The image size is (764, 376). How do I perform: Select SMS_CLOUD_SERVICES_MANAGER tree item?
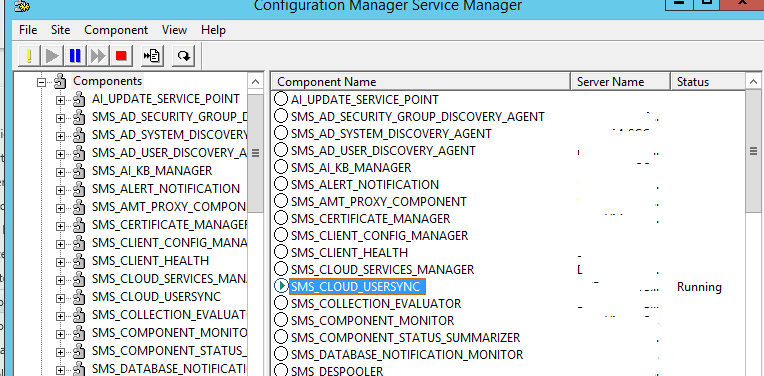(x=169, y=279)
